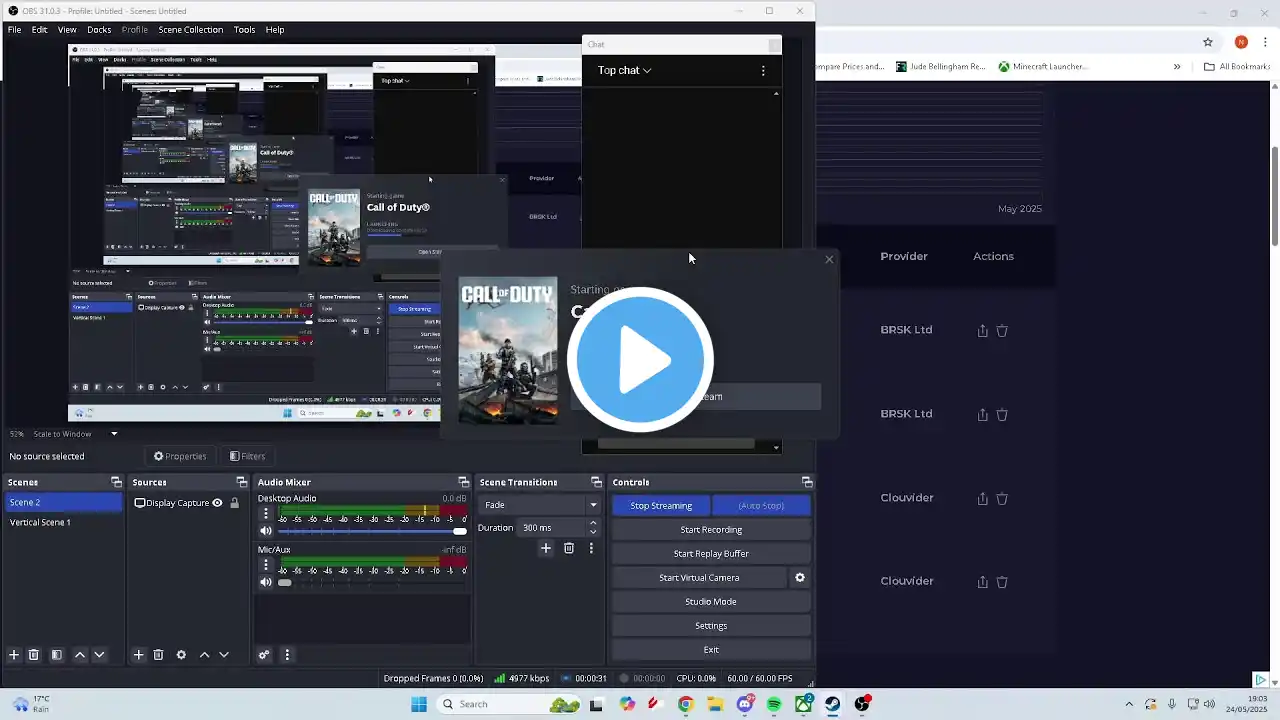Add a new source with plus icon
The image size is (1280, 720).
[139, 655]
